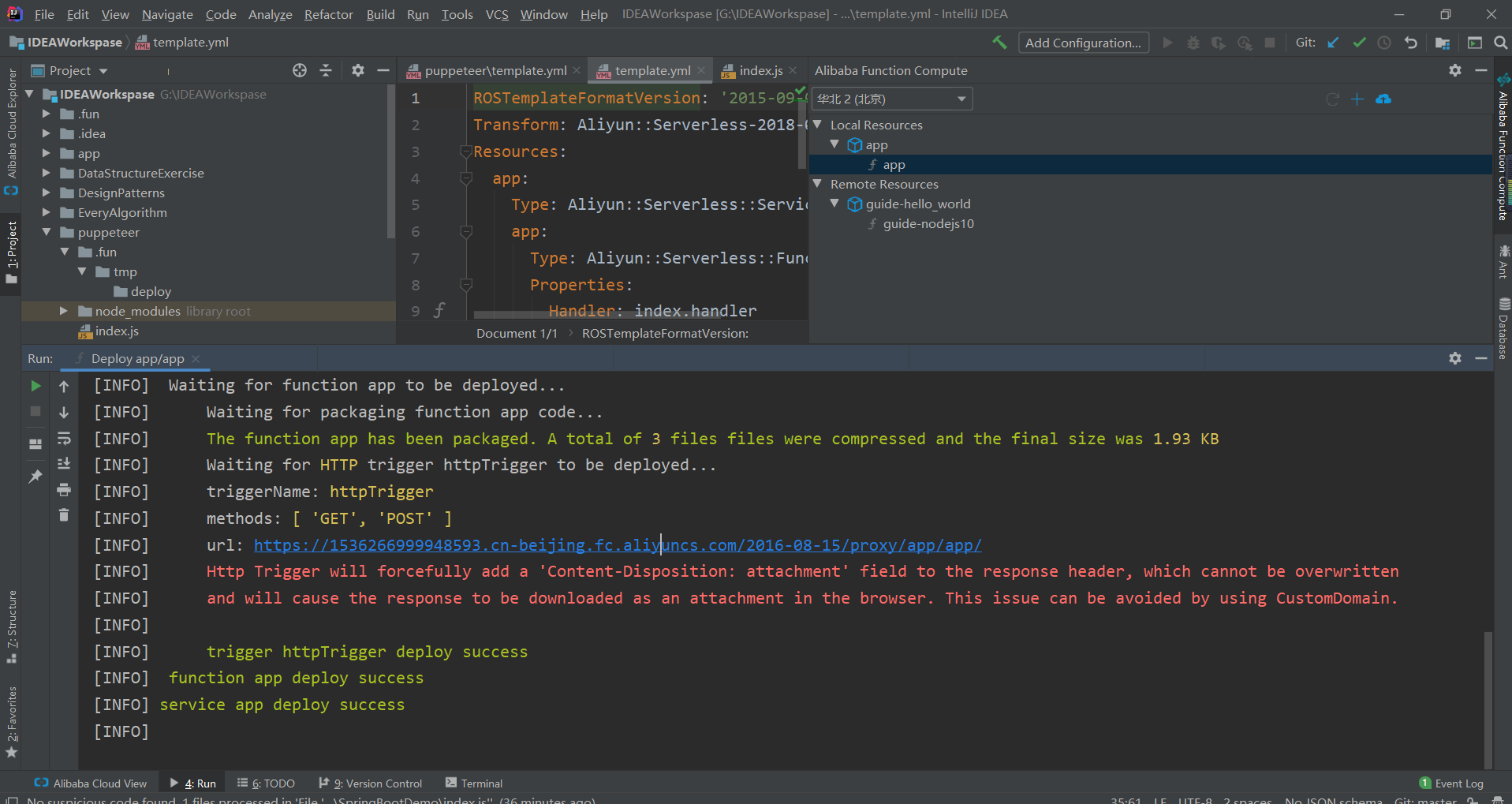Open the Navigate menu
The width and height of the screenshot is (1512, 804).
(167, 14)
